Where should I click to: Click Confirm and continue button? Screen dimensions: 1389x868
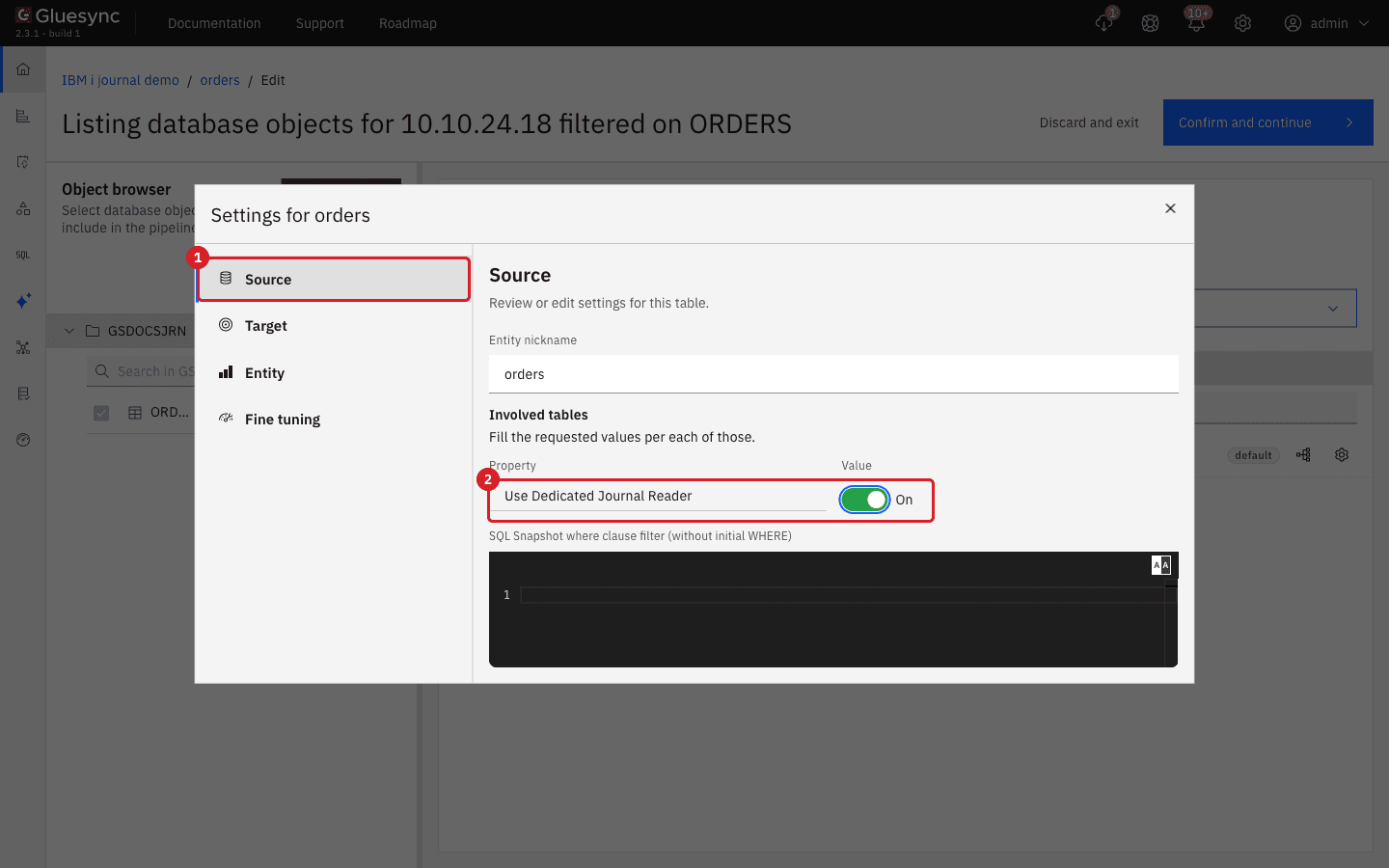[x=1267, y=122]
